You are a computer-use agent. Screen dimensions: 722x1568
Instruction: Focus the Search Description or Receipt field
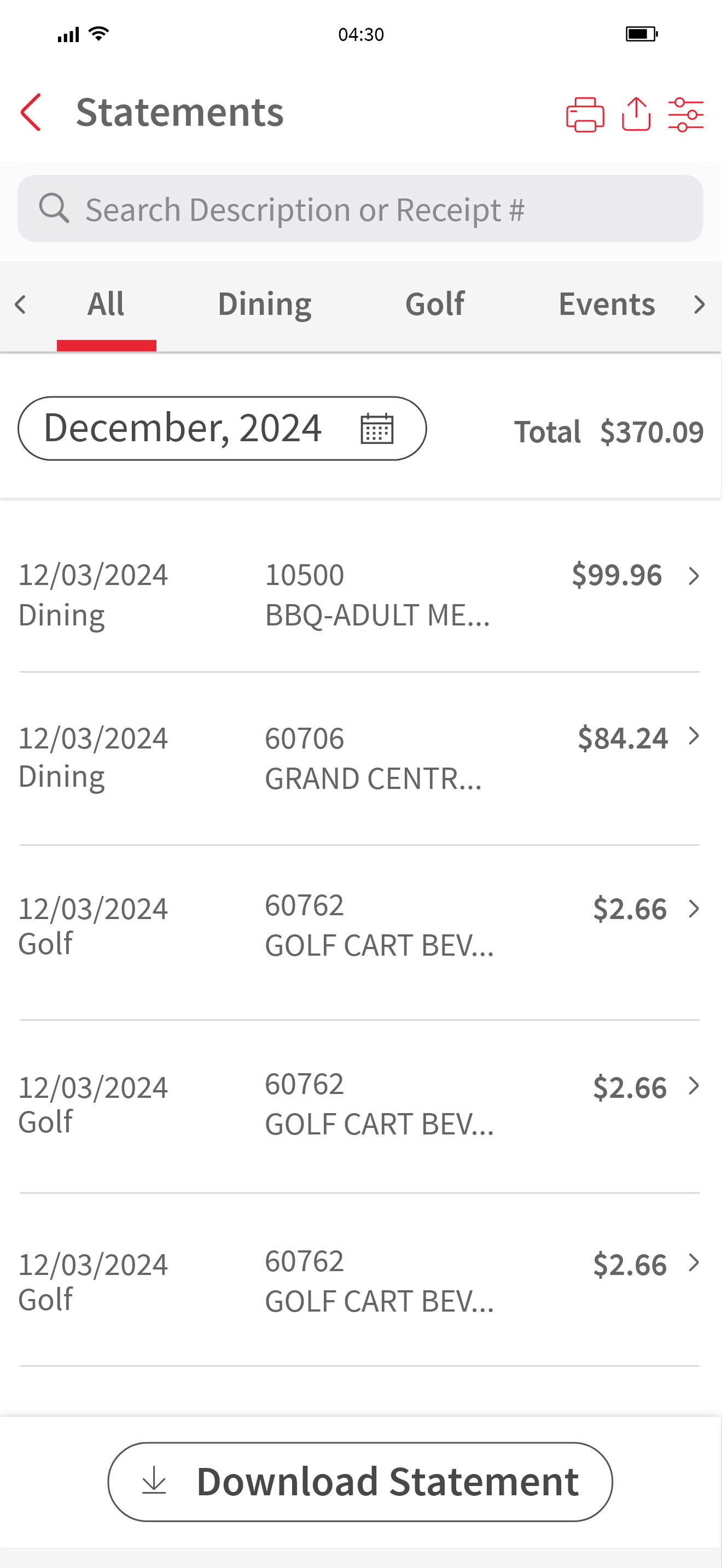click(x=360, y=208)
